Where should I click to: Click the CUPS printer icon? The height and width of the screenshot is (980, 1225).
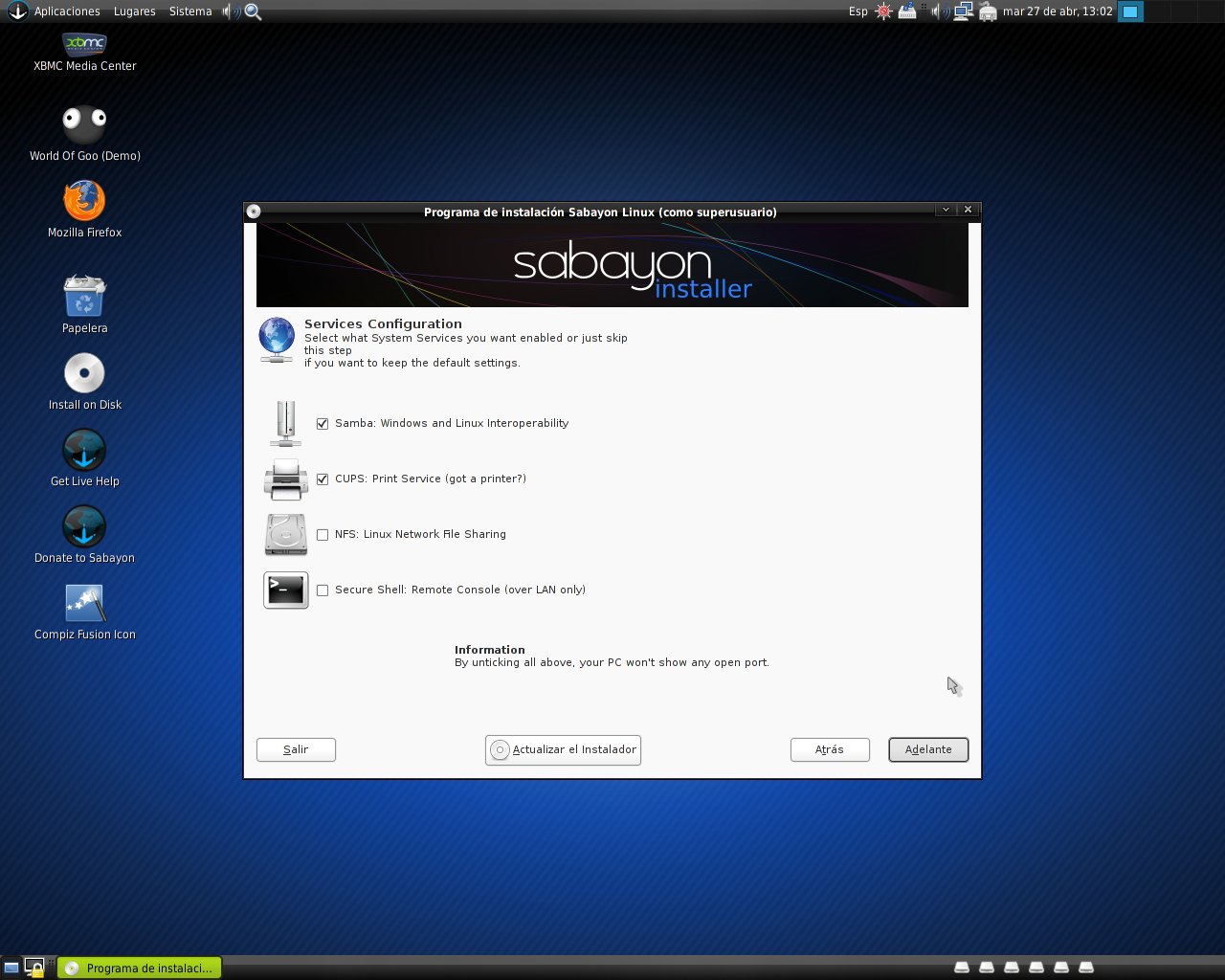click(285, 479)
